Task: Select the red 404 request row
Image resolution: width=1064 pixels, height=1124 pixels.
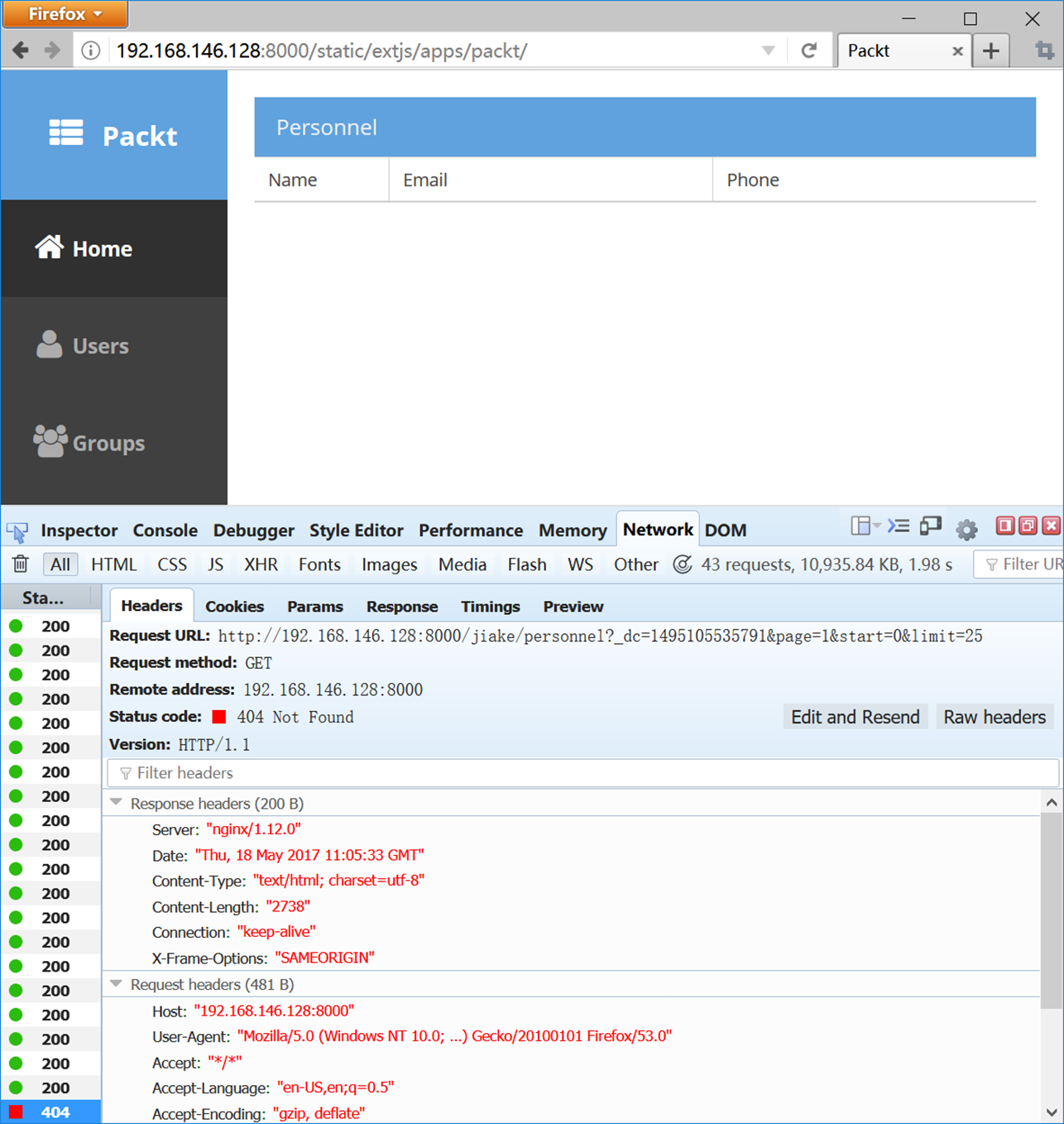Action: (51, 1112)
